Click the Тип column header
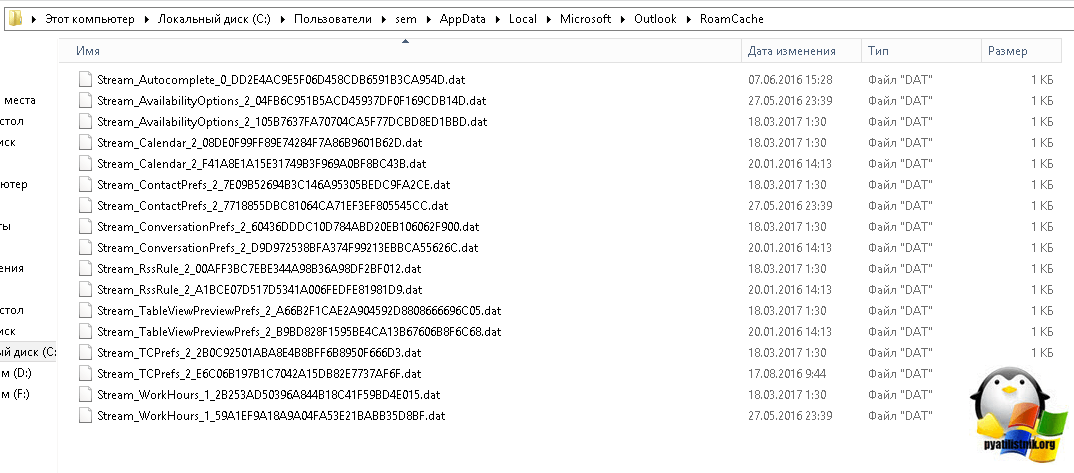 879,50
